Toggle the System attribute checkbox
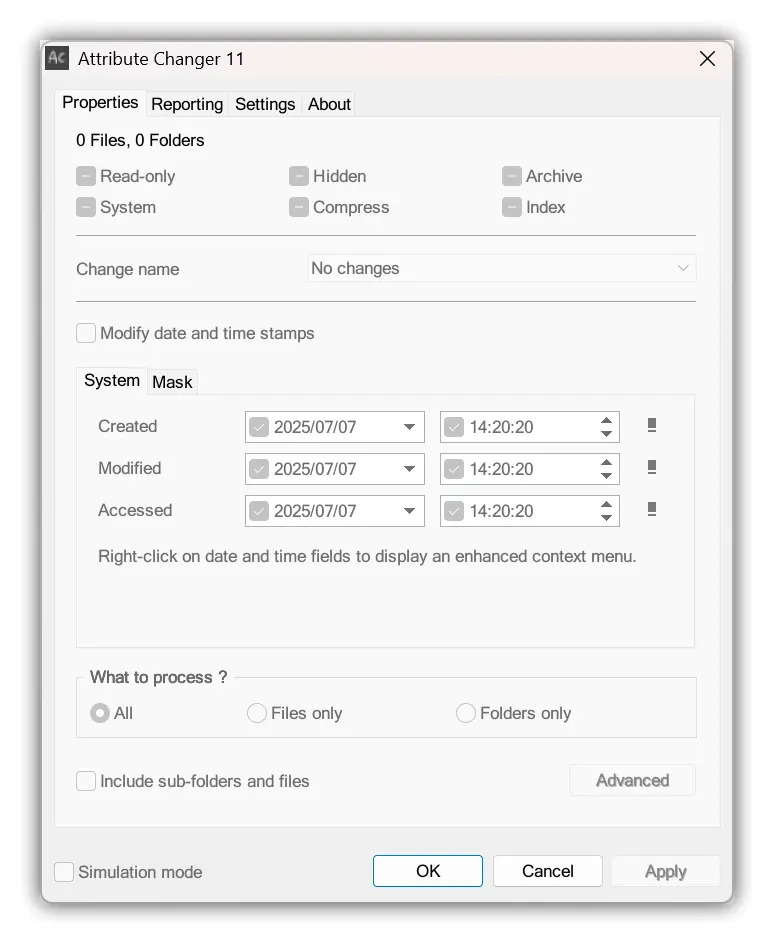Image resolution: width=774 pixels, height=944 pixels. [86, 207]
